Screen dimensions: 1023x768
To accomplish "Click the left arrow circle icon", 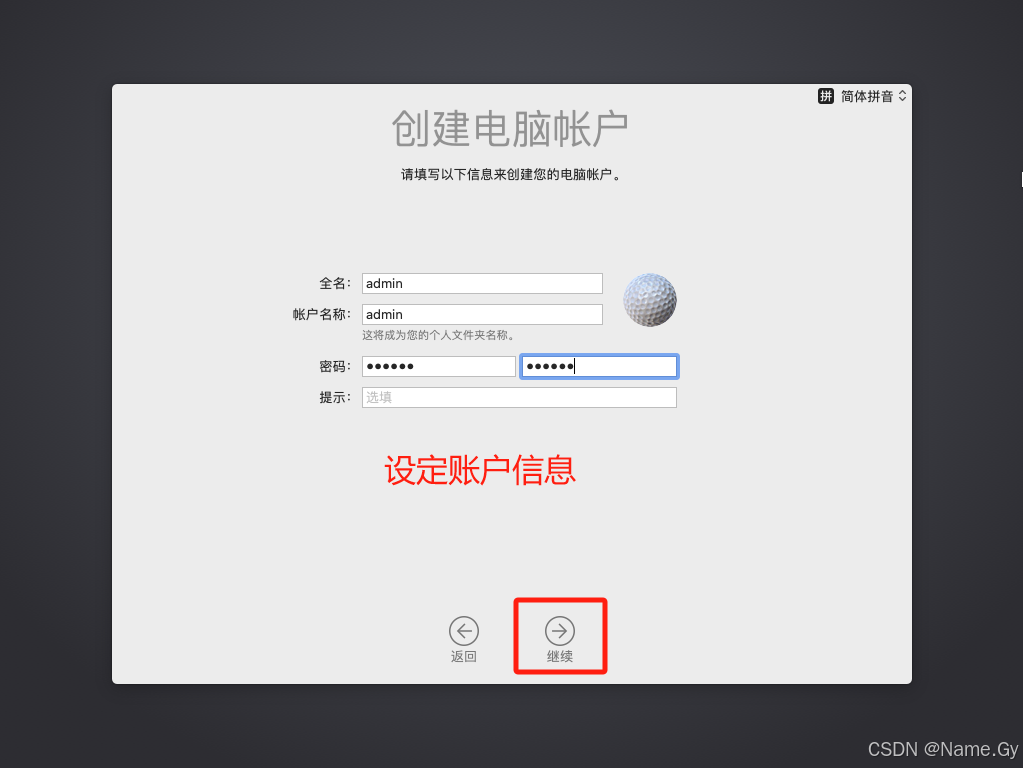I will (x=464, y=631).
